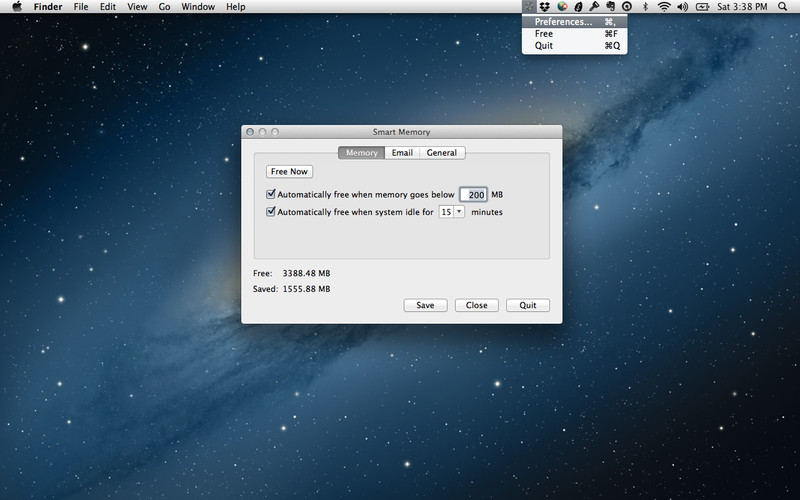This screenshot has height=500, width=800.
Task: Switch to the General tab
Action: pos(442,153)
